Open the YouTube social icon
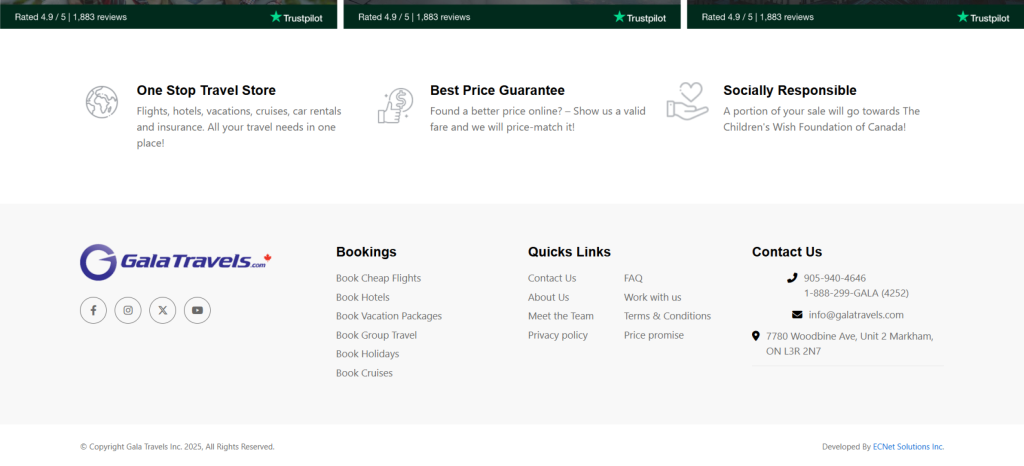The image size is (1024, 466). (x=197, y=311)
